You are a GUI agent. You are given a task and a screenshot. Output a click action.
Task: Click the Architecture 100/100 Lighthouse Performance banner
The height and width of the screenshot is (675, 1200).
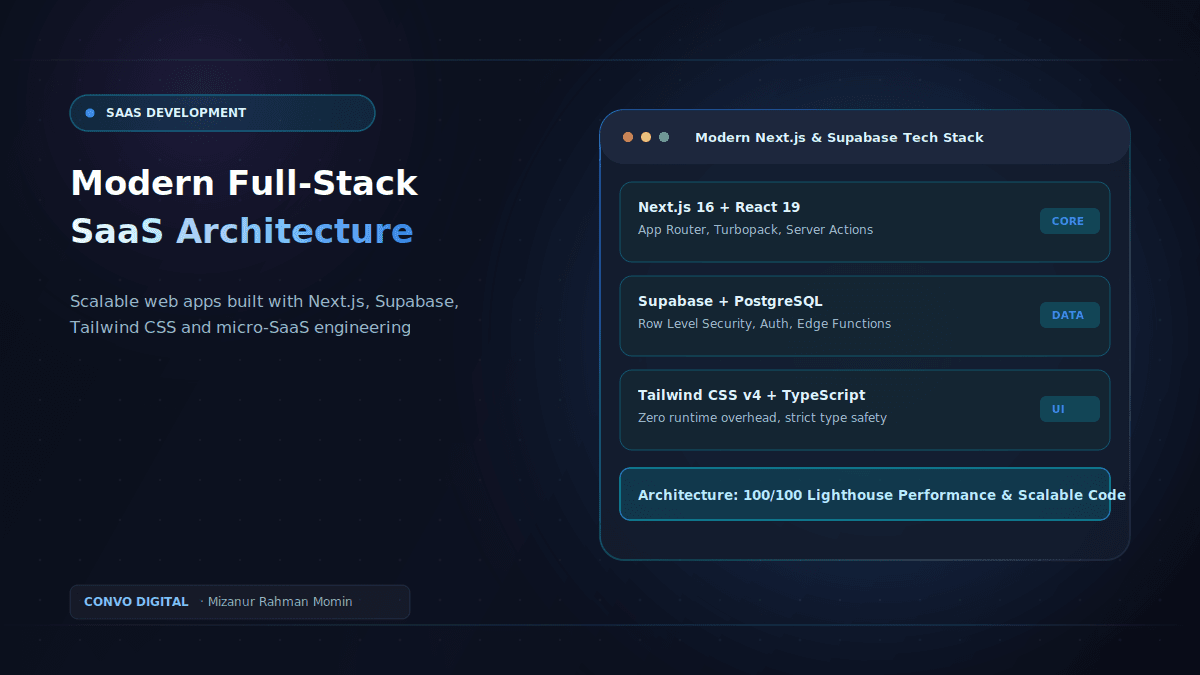click(865, 494)
